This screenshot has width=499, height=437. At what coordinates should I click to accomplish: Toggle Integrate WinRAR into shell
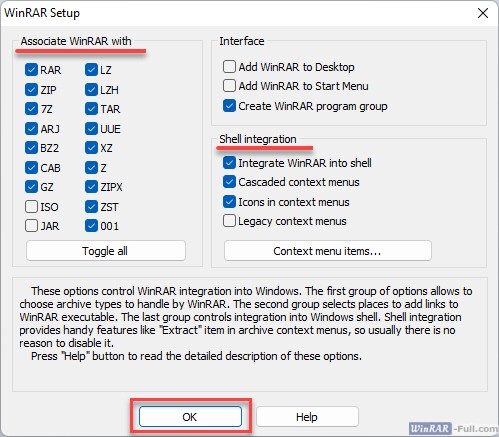(229, 163)
